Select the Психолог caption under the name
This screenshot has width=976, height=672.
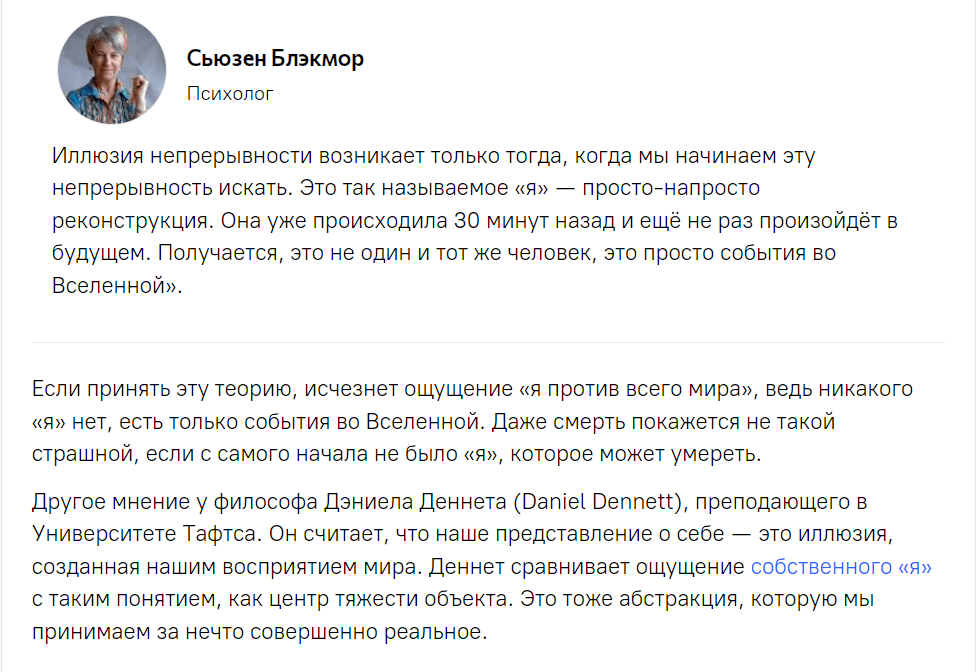(x=230, y=93)
